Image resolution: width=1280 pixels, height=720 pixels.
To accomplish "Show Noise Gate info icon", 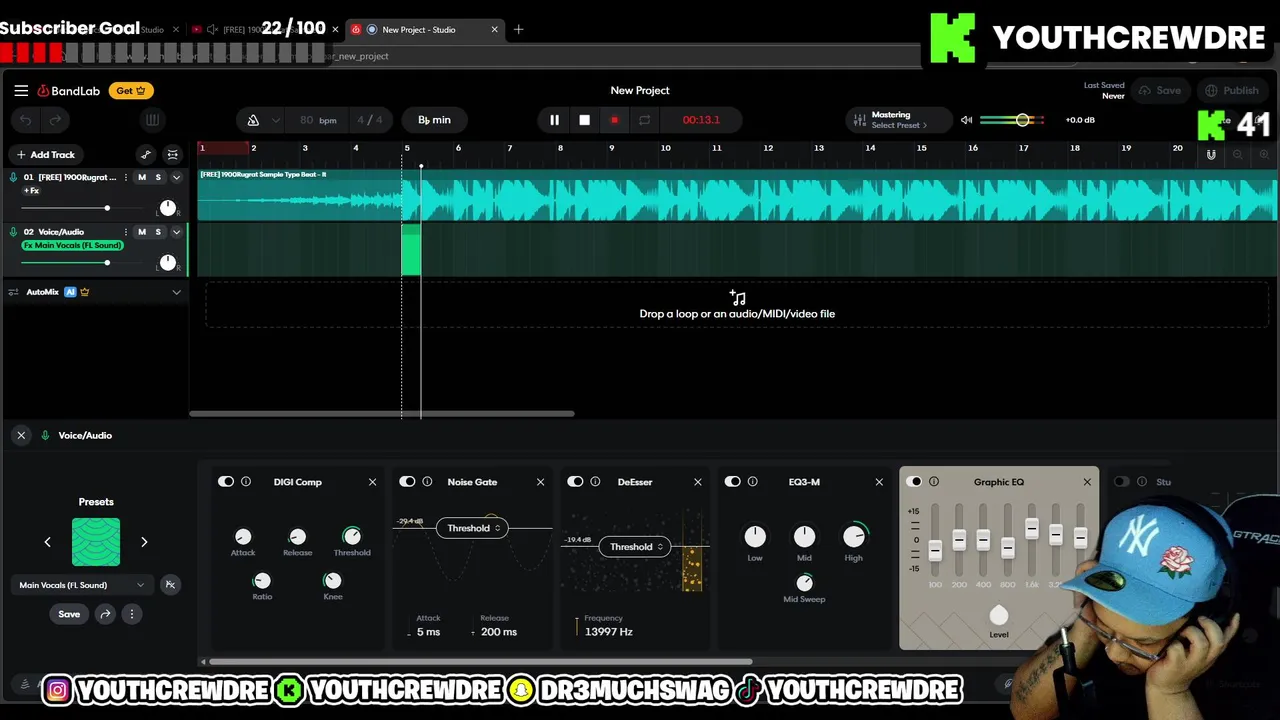I will (x=427, y=482).
